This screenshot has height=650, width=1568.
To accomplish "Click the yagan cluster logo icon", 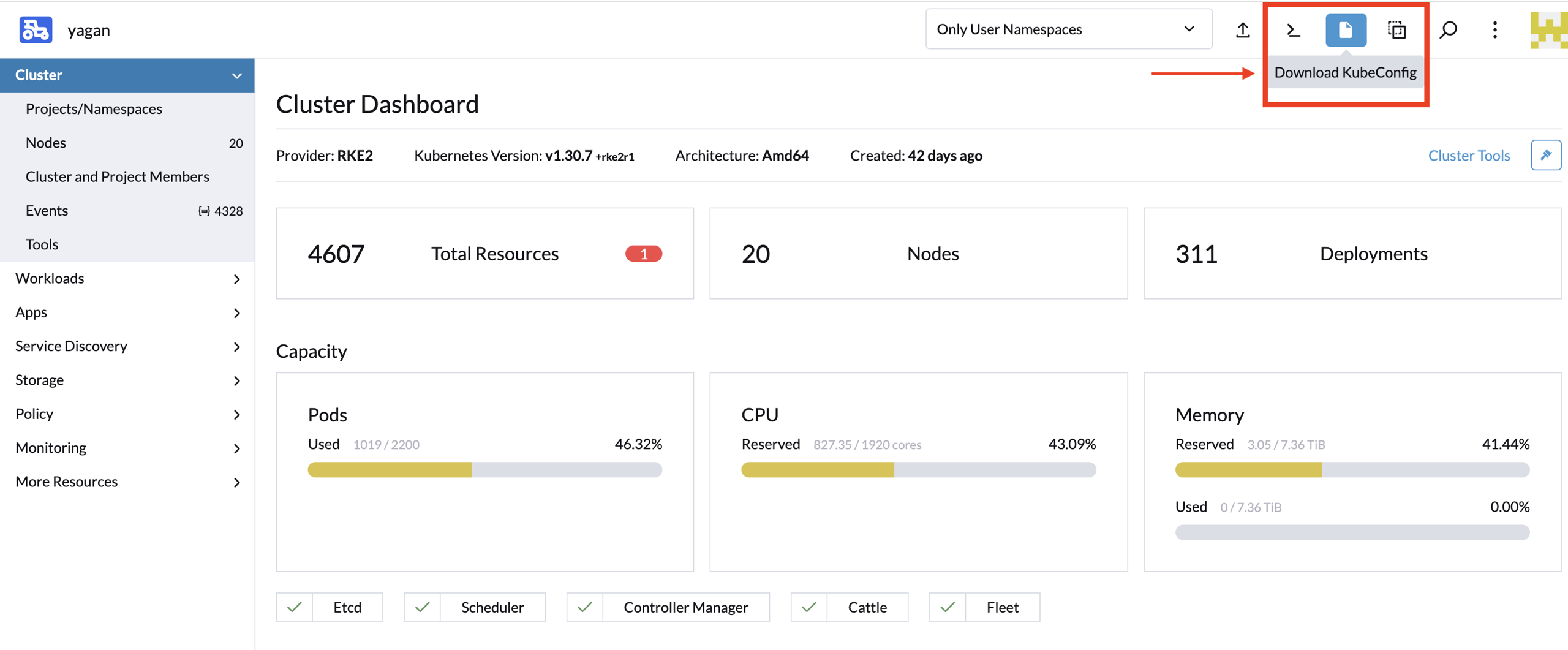I will [x=36, y=29].
